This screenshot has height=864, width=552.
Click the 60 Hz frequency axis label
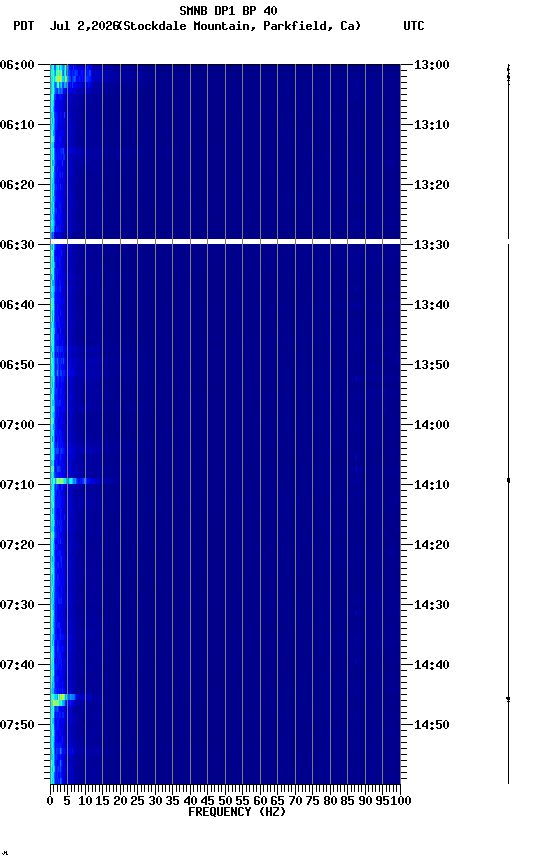point(260,801)
